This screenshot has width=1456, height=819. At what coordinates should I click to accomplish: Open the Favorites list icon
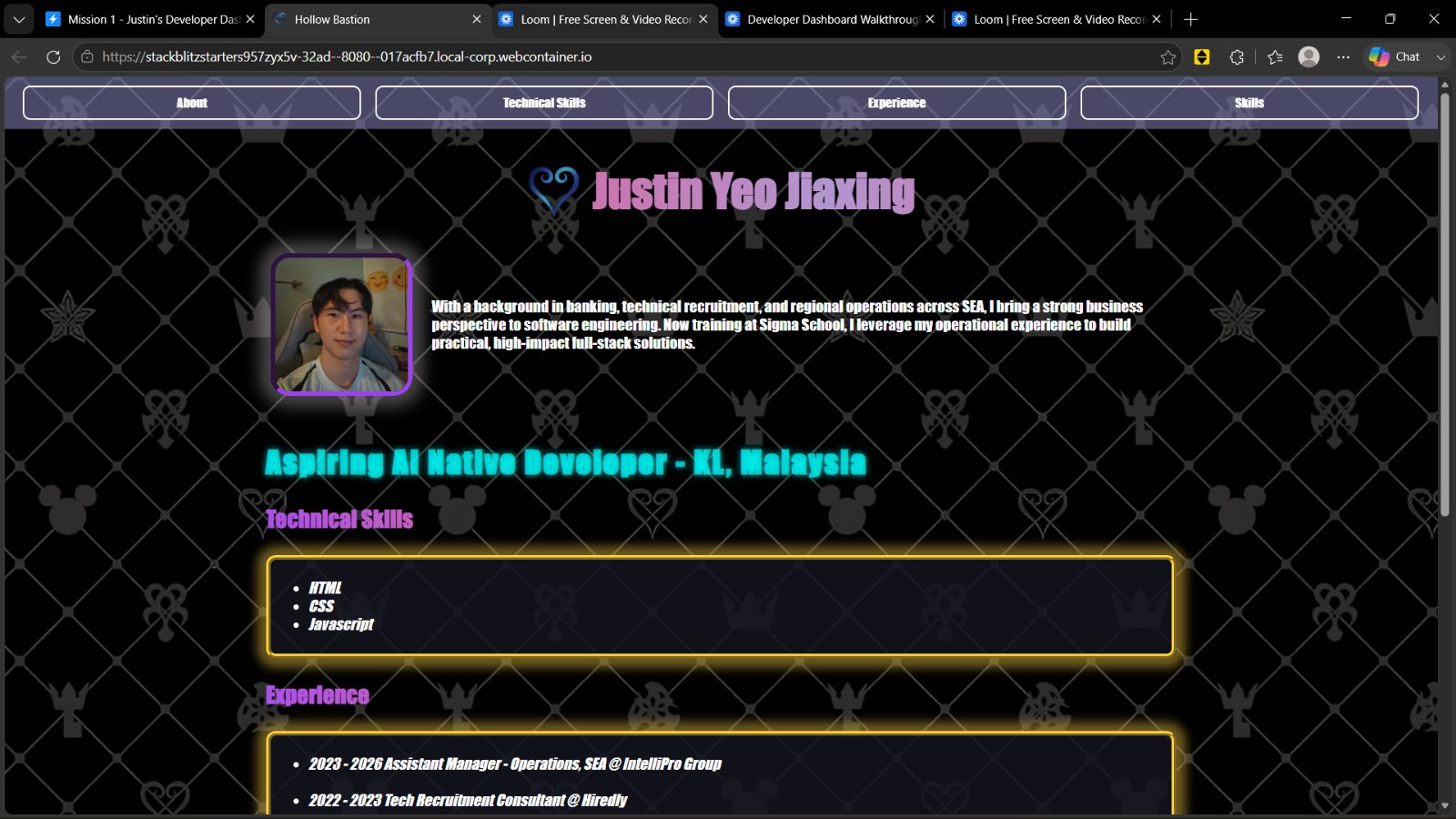(1275, 57)
